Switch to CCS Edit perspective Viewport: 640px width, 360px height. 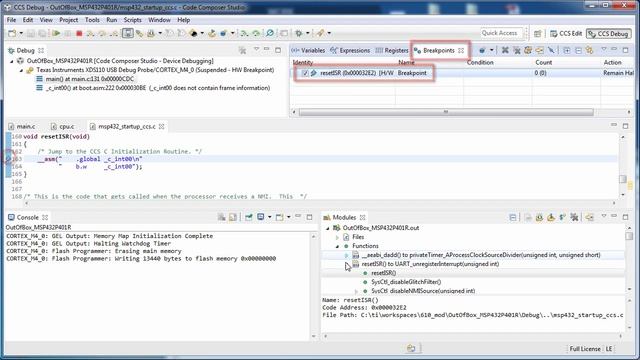click(566, 33)
